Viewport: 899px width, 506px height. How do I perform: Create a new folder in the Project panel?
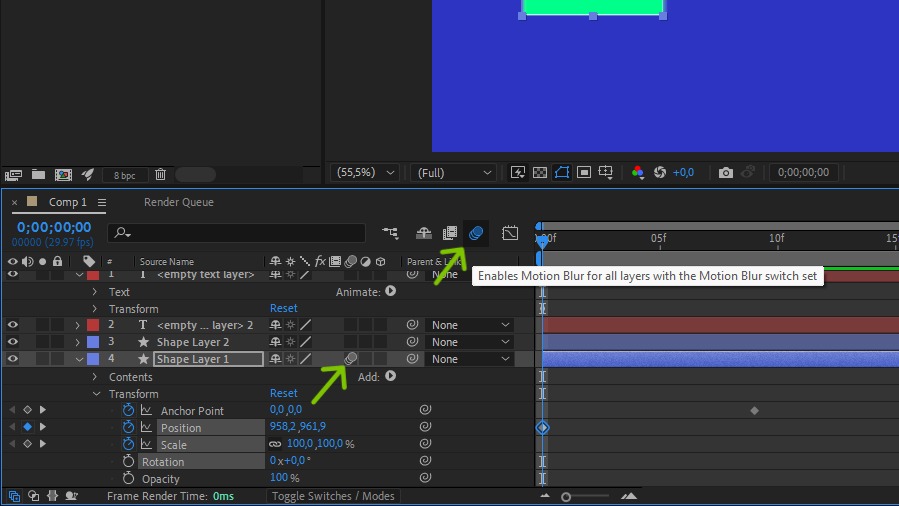pos(38,174)
